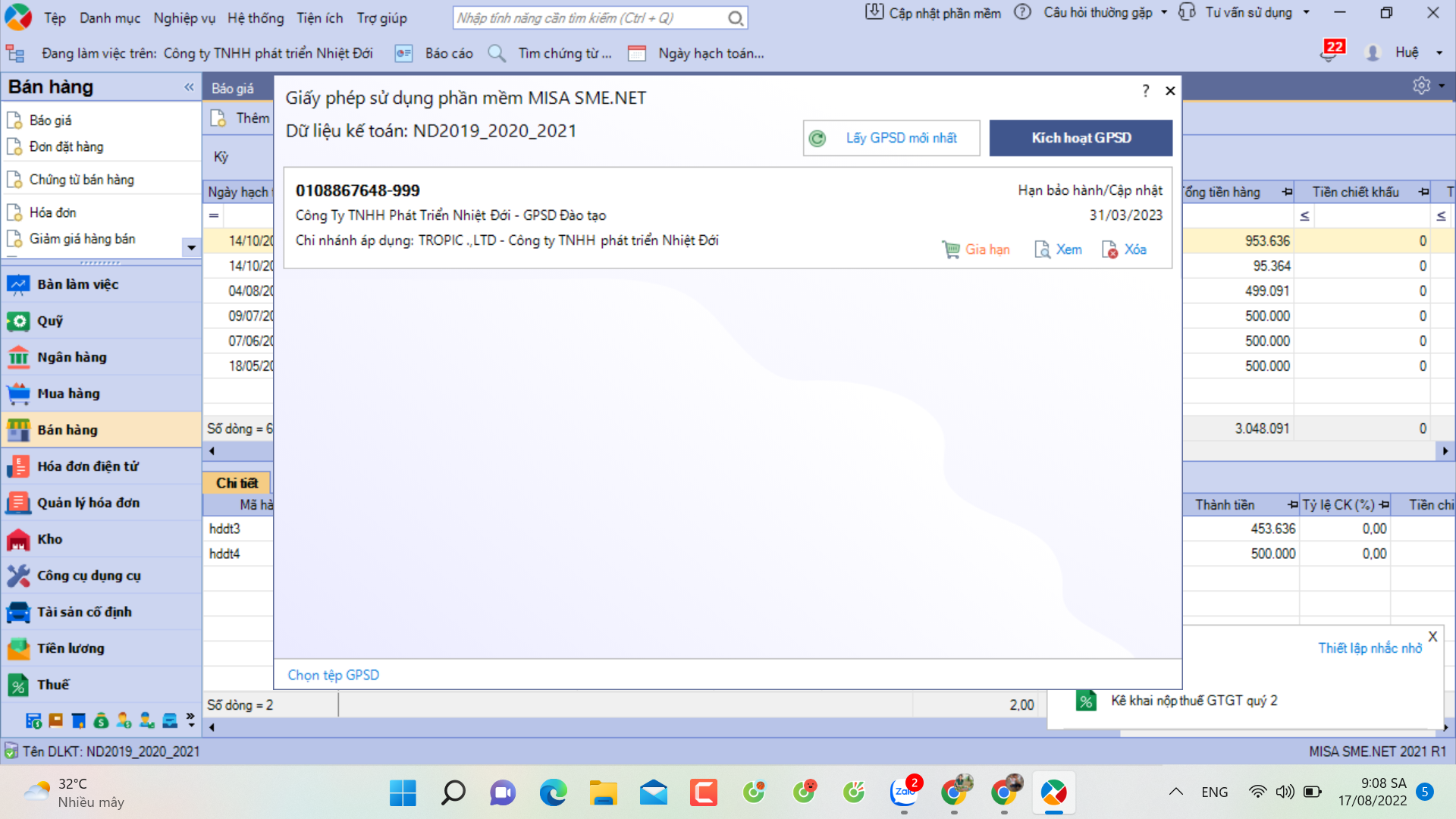Screen dimensions: 1456x819
Task: Open Hóa đơn điện tử module icon
Action: click(x=18, y=466)
